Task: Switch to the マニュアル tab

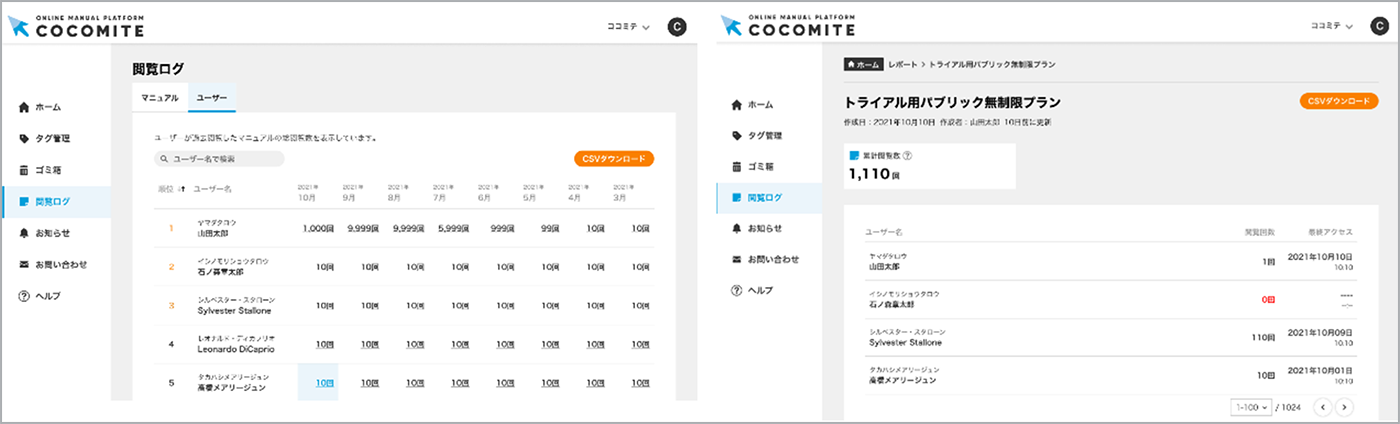Action: coord(160,98)
